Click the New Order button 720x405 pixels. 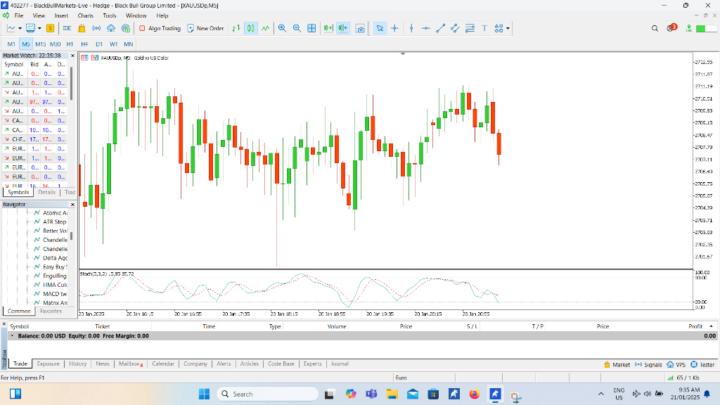pyautogui.click(x=206, y=28)
